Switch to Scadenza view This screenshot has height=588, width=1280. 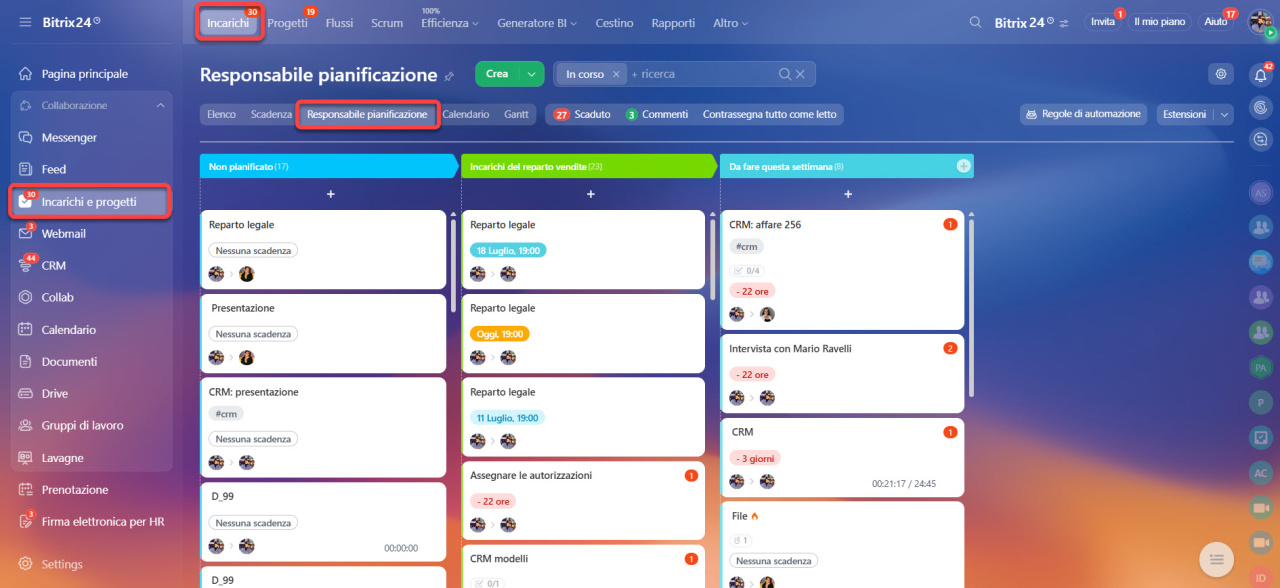click(x=271, y=115)
